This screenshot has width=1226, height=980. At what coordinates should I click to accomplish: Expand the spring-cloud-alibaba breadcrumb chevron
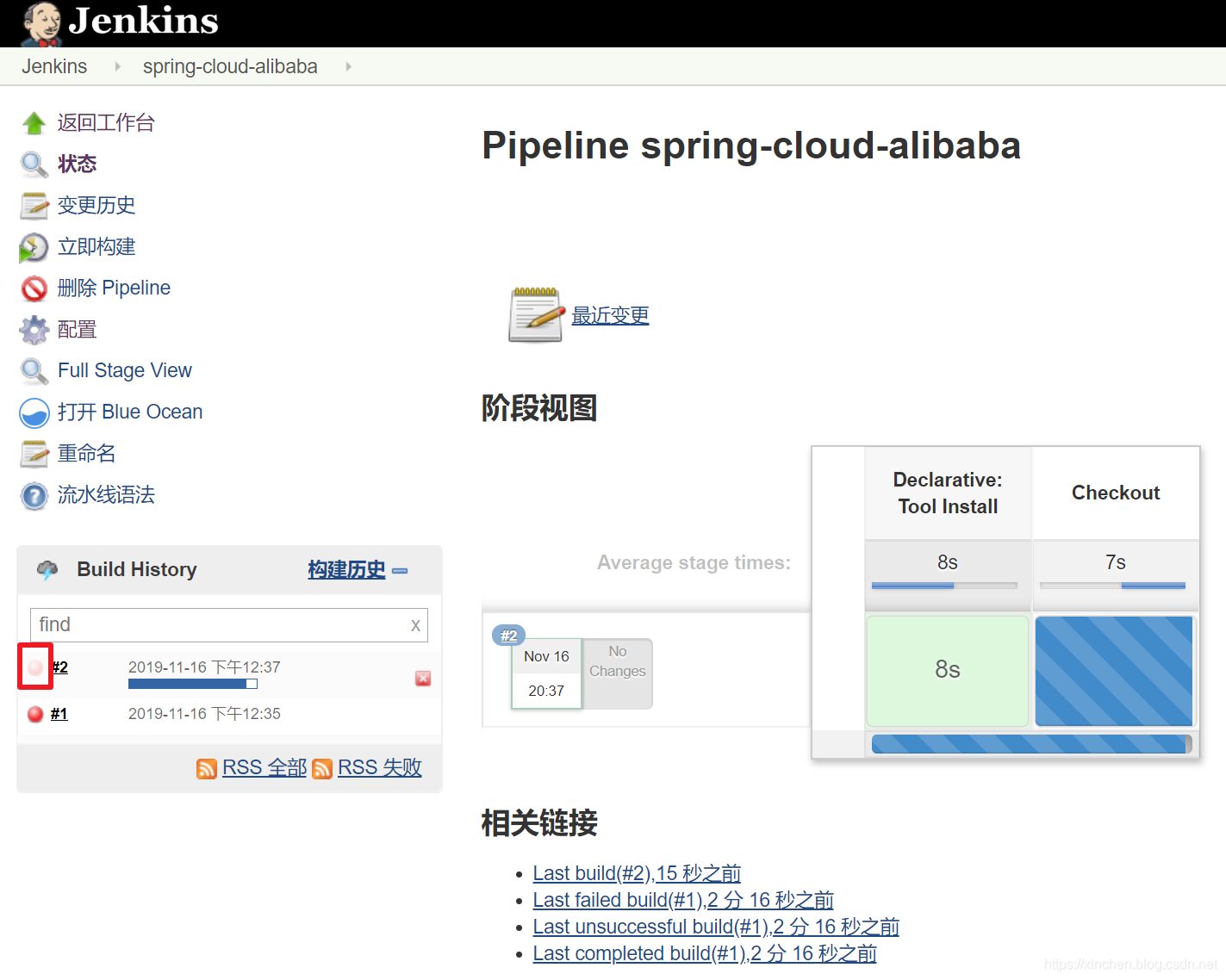click(x=348, y=66)
